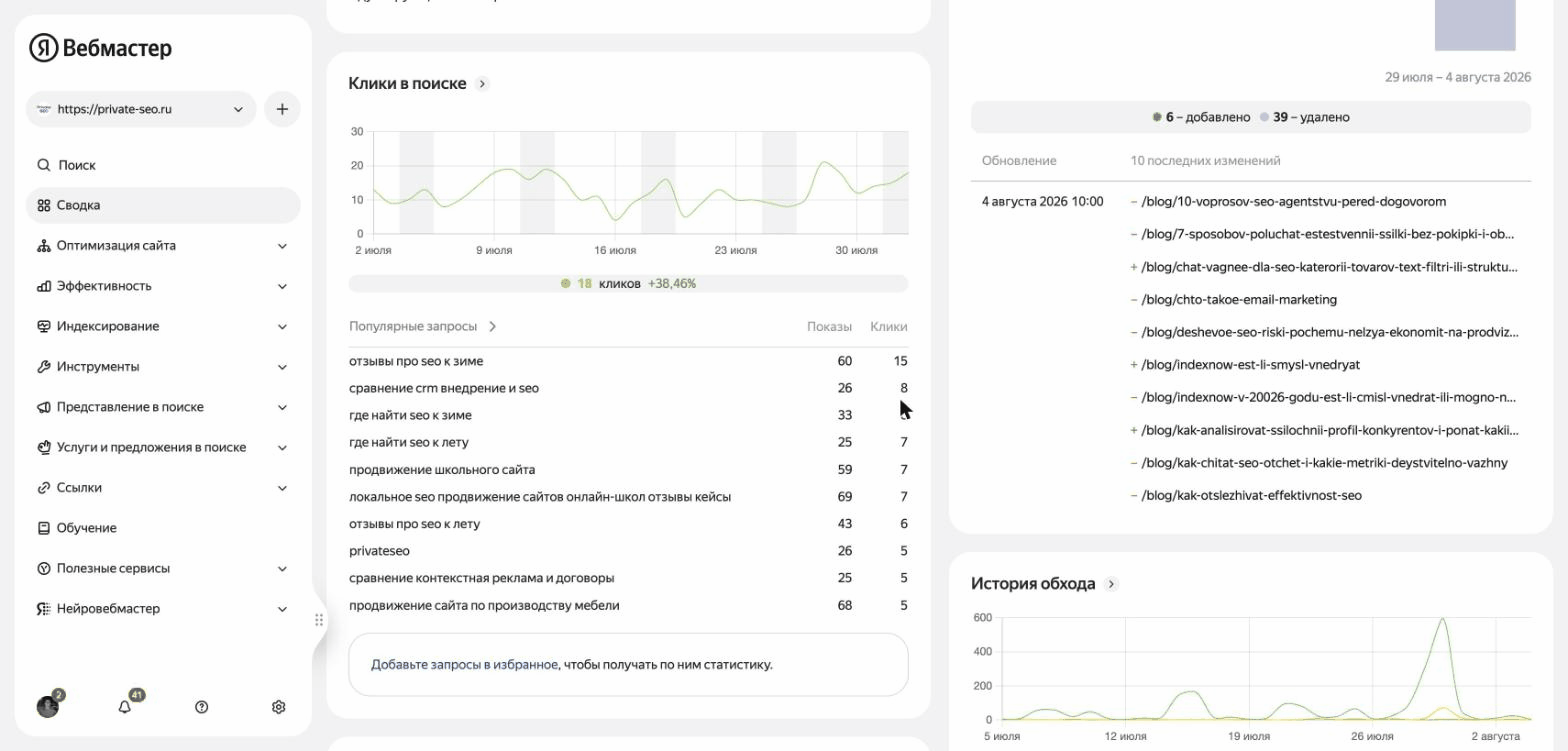1568x751 pixels.
Task: Click the add site plus button
Action: coord(282,109)
